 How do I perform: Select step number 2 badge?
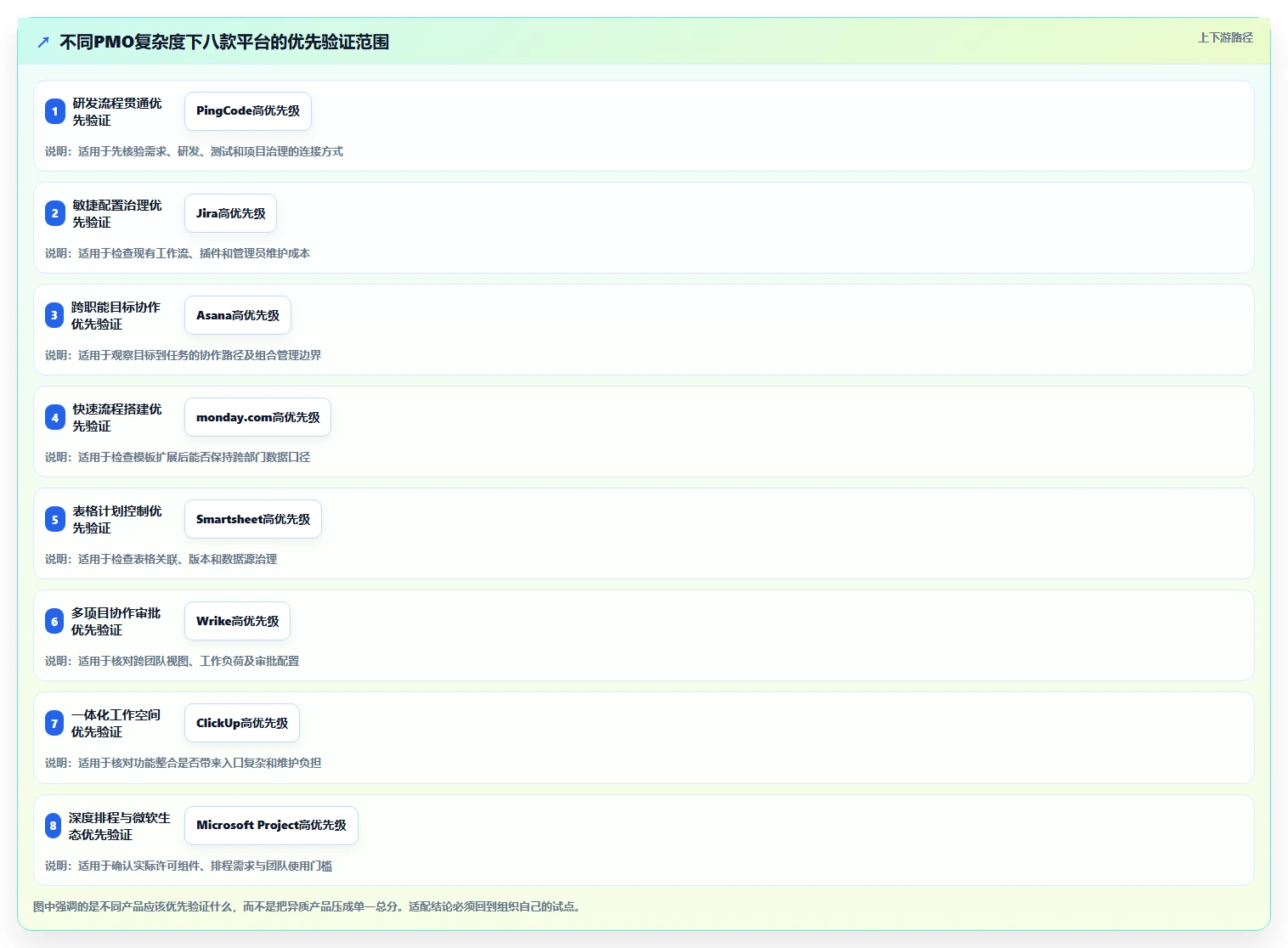click(55, 213)
